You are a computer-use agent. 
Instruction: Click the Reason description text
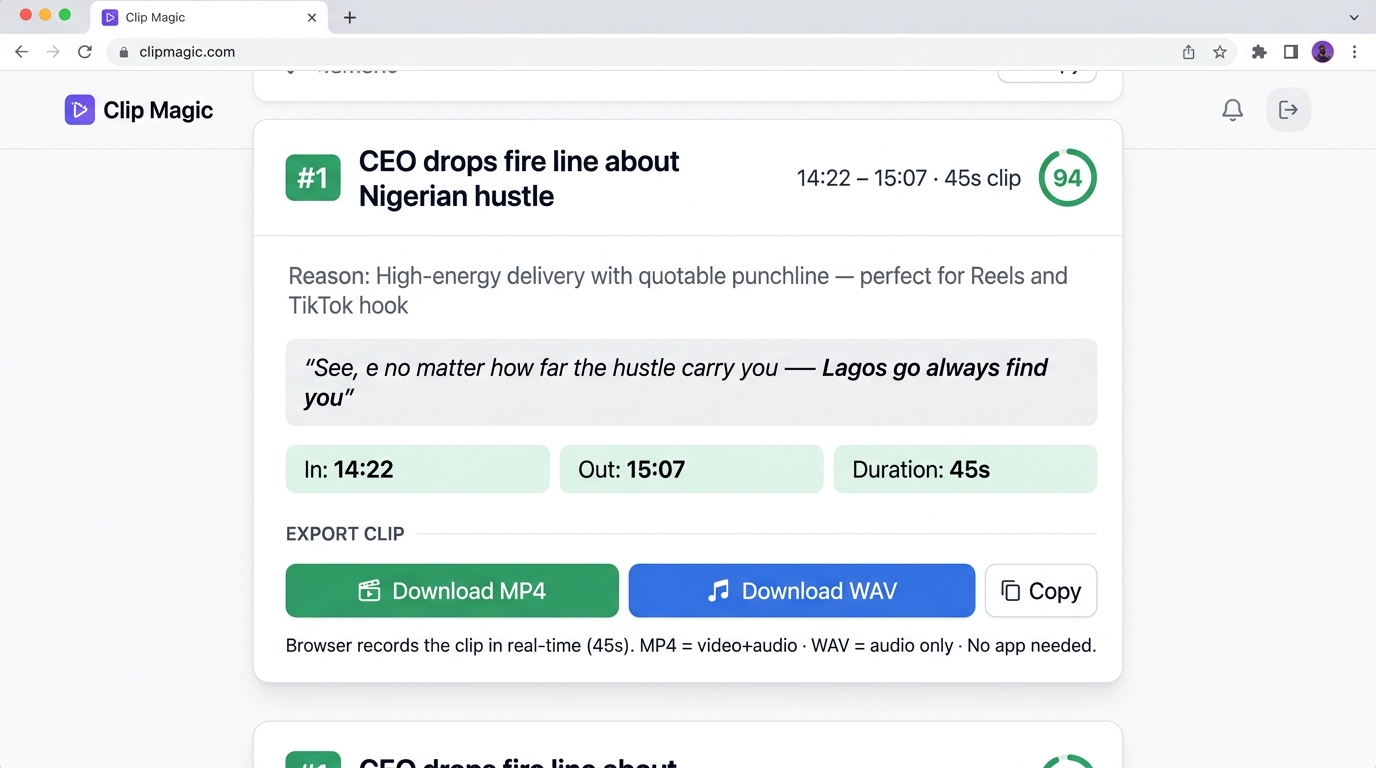point(678,290)
